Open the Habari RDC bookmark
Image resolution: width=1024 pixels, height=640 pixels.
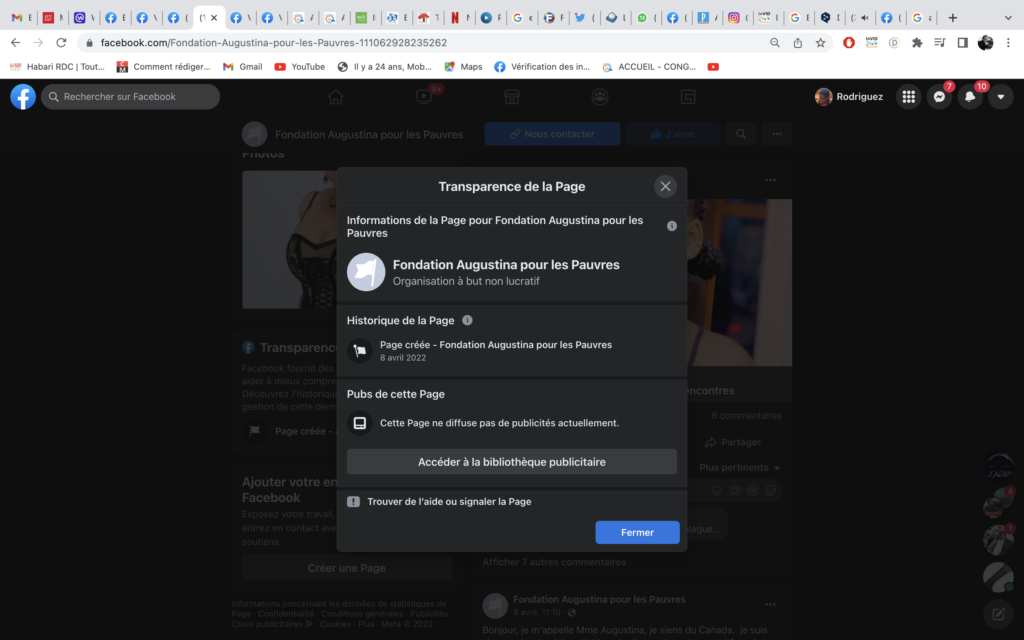pyautogui.click(x=57, y=67)
